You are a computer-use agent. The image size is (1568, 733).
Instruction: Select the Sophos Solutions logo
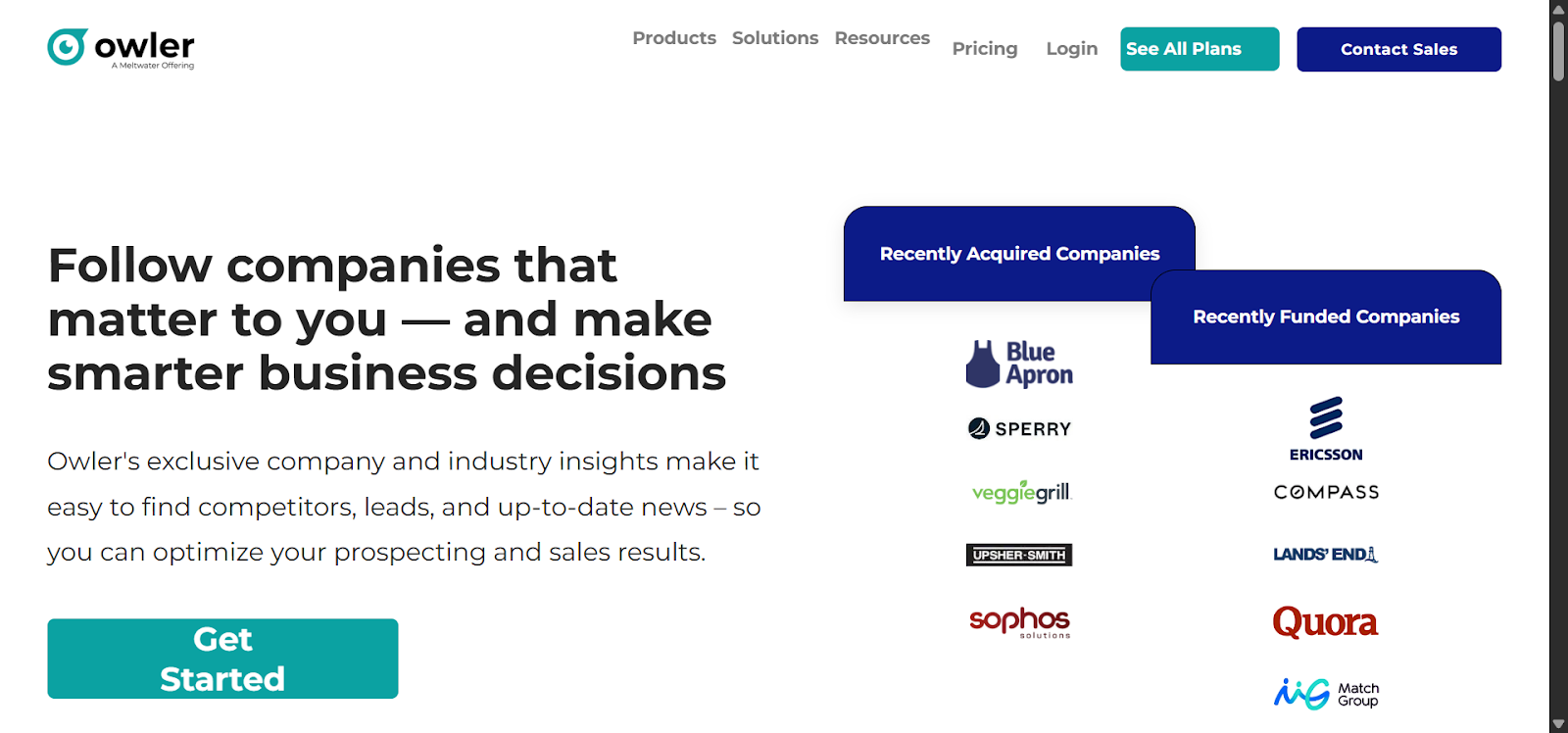coord(1018,622)
